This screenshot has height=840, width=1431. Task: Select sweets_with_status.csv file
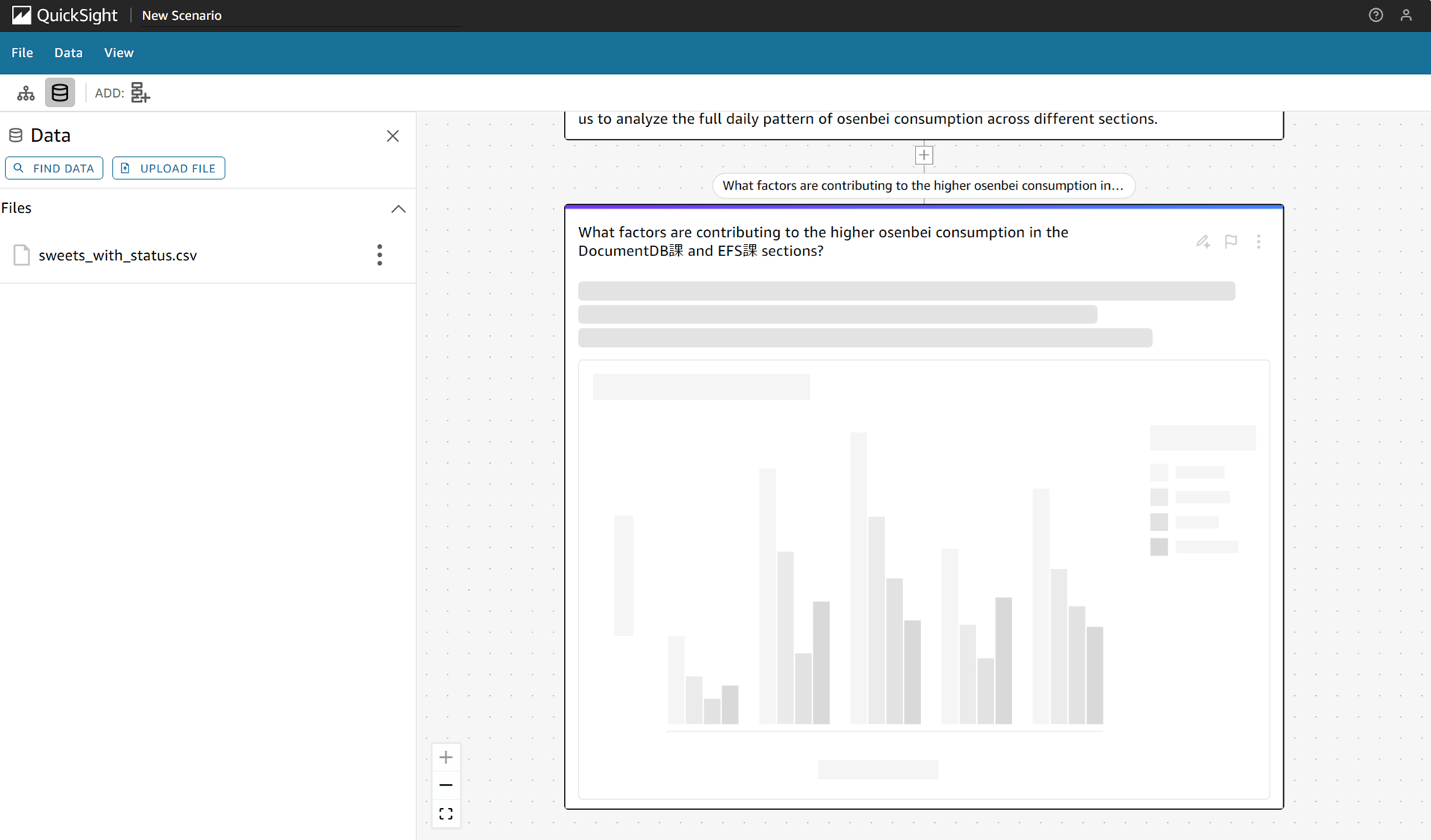[x=117, y=255]
